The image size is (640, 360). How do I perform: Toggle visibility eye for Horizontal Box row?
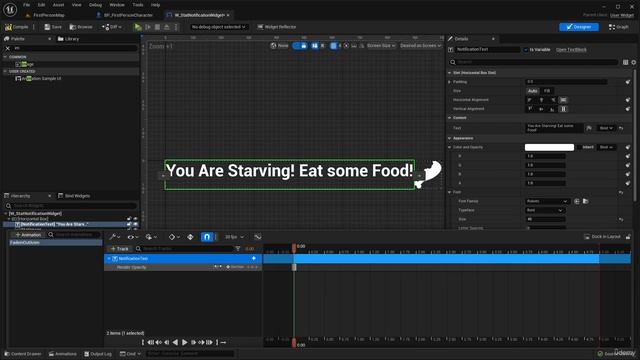(x=136, y=219)
